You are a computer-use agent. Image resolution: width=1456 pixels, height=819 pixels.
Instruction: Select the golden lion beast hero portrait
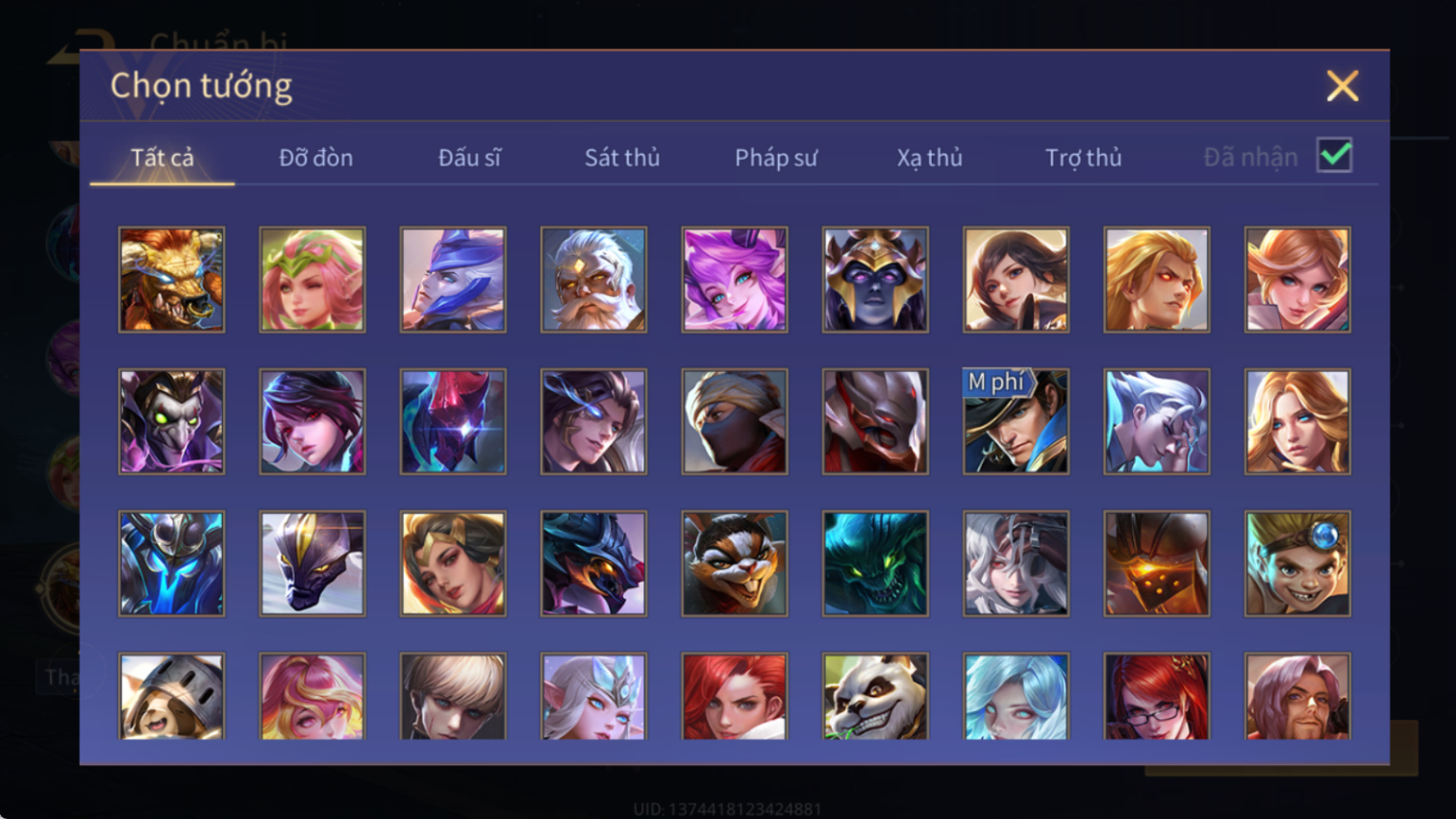pos(171,280)
